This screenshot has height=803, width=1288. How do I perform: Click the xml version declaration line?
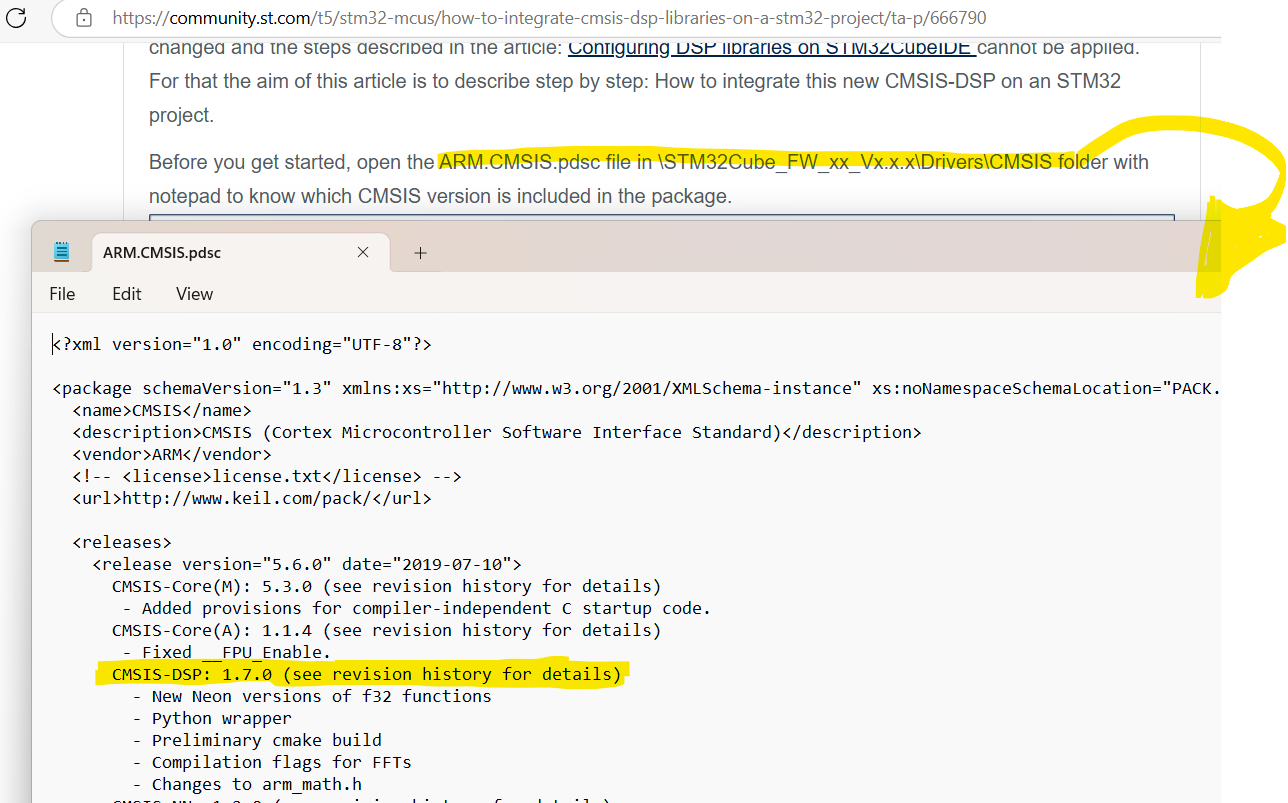pos(242,344)
